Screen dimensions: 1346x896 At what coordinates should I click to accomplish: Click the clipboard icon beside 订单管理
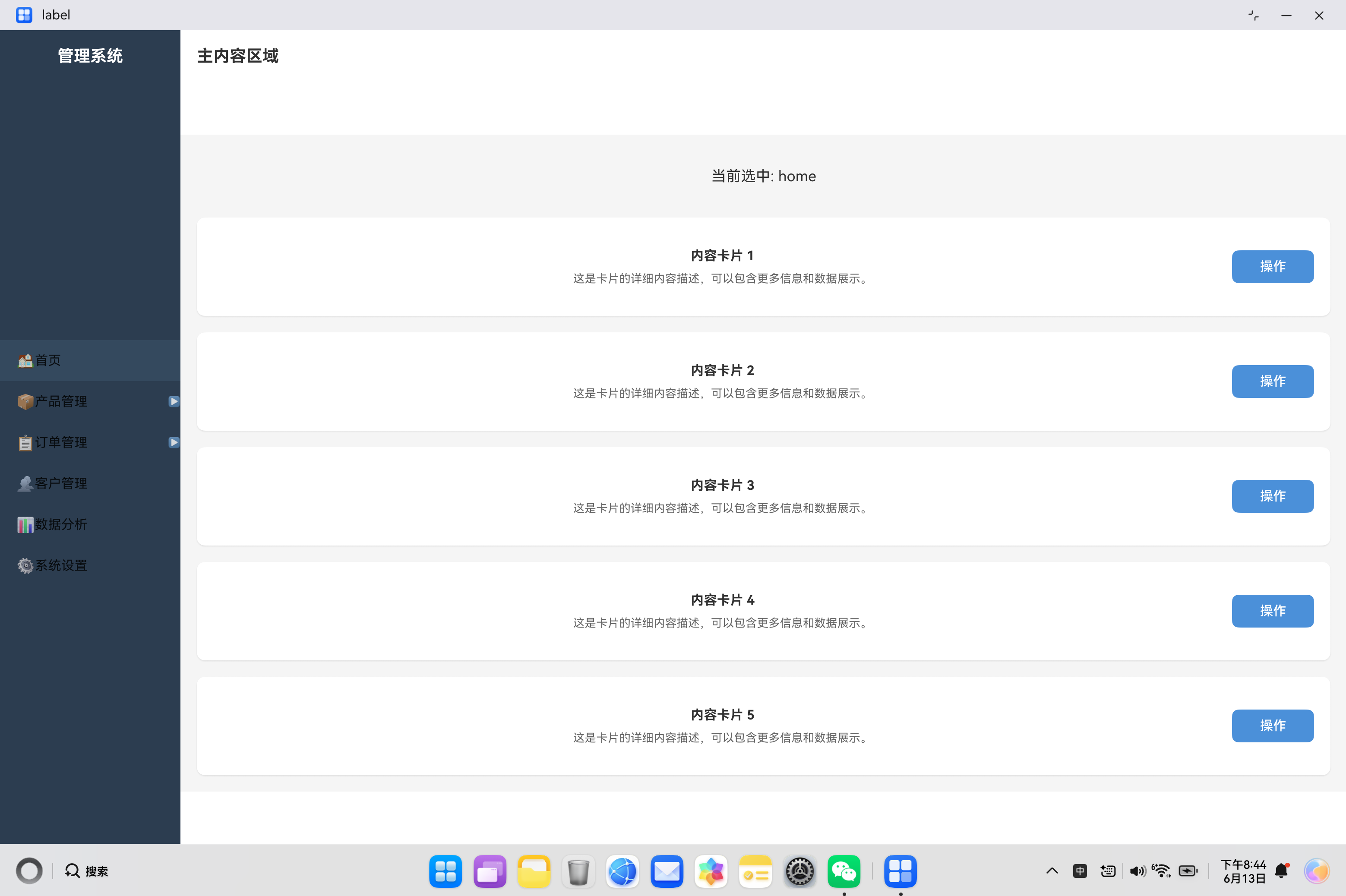tap(25, 443)
